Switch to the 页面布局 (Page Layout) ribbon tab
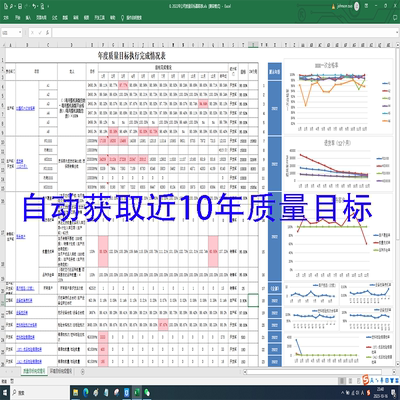400x400 pixels. pyautogui.click(x=41, y=18)
